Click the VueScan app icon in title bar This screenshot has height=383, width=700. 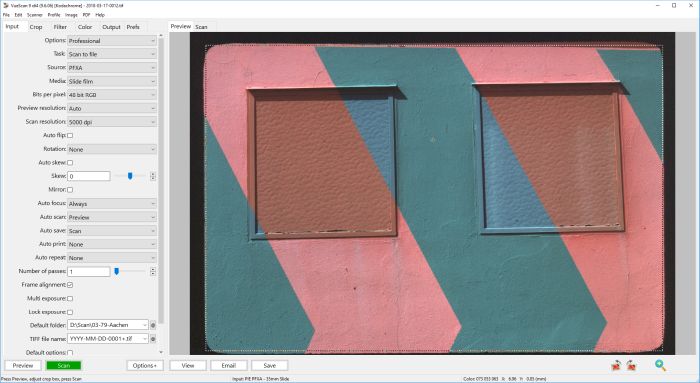coord(6,5)
